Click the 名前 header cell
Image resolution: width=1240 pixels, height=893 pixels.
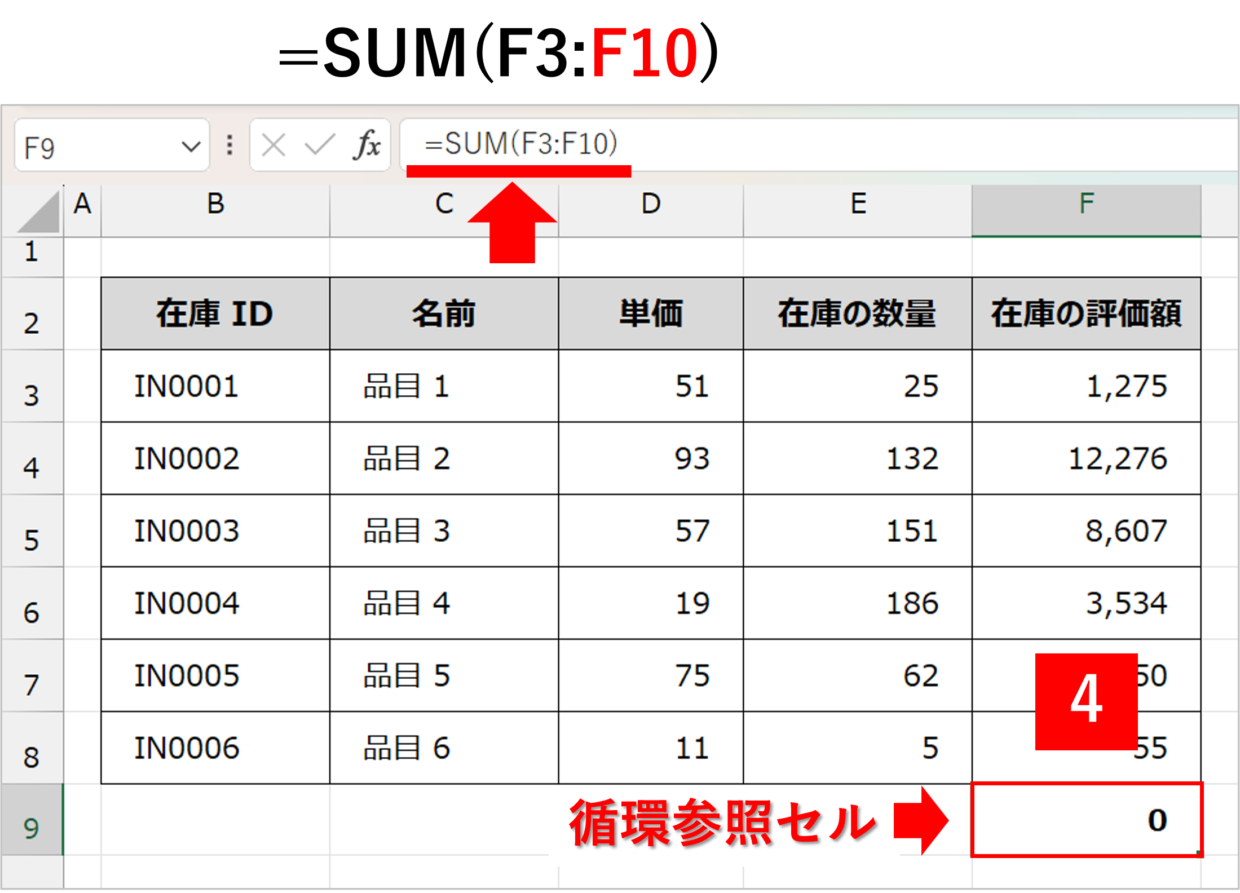tap(444, 314)
